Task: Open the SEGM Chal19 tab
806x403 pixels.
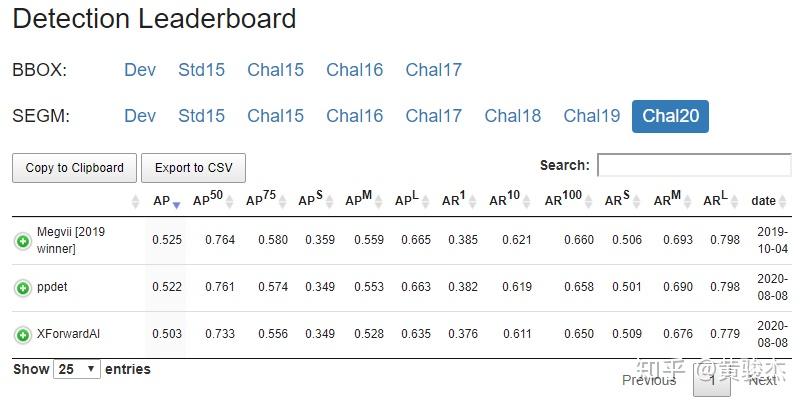Action: 591,116
